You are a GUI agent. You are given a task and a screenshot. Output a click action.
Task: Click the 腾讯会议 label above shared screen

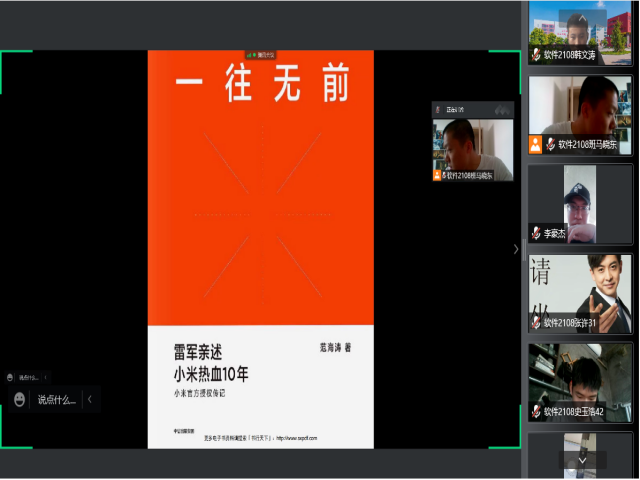point(265,55)
